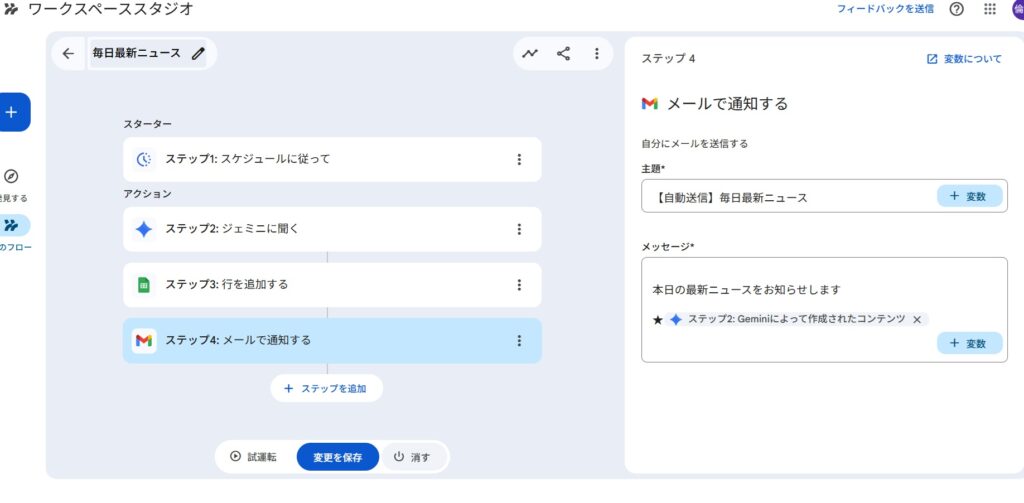
Task: Select ステップ3: 行を追加する step
Action: pos(300,285)
